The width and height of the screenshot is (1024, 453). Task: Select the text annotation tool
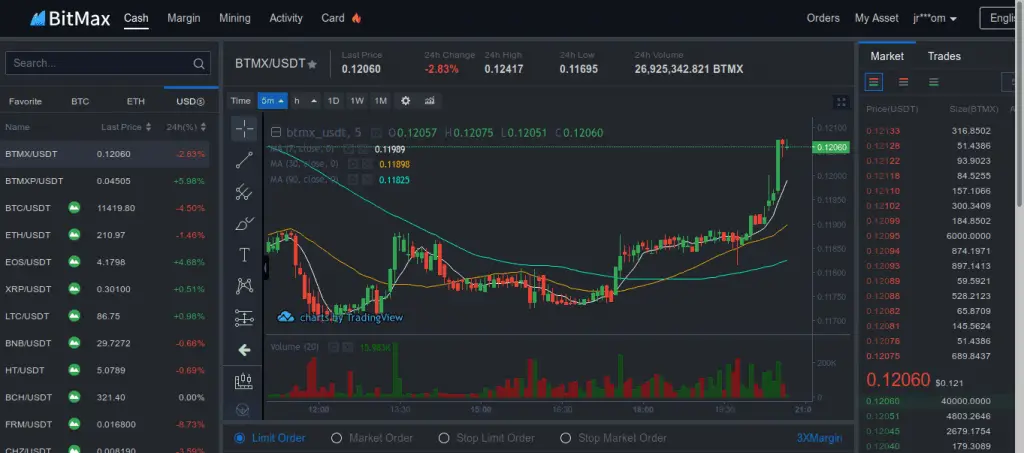coord(244,255)
